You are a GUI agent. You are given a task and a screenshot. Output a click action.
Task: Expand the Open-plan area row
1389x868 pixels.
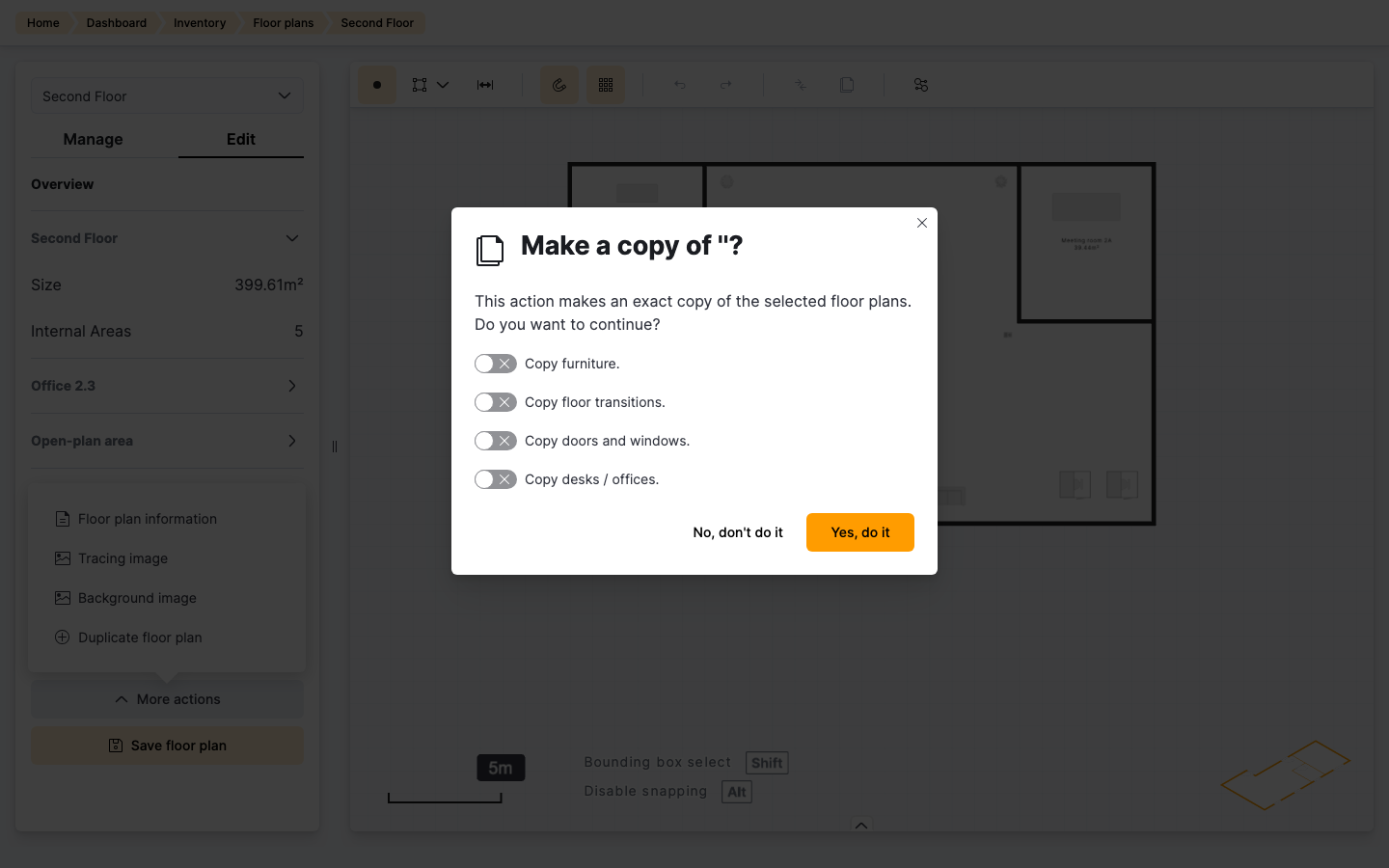tap(167, 441)
